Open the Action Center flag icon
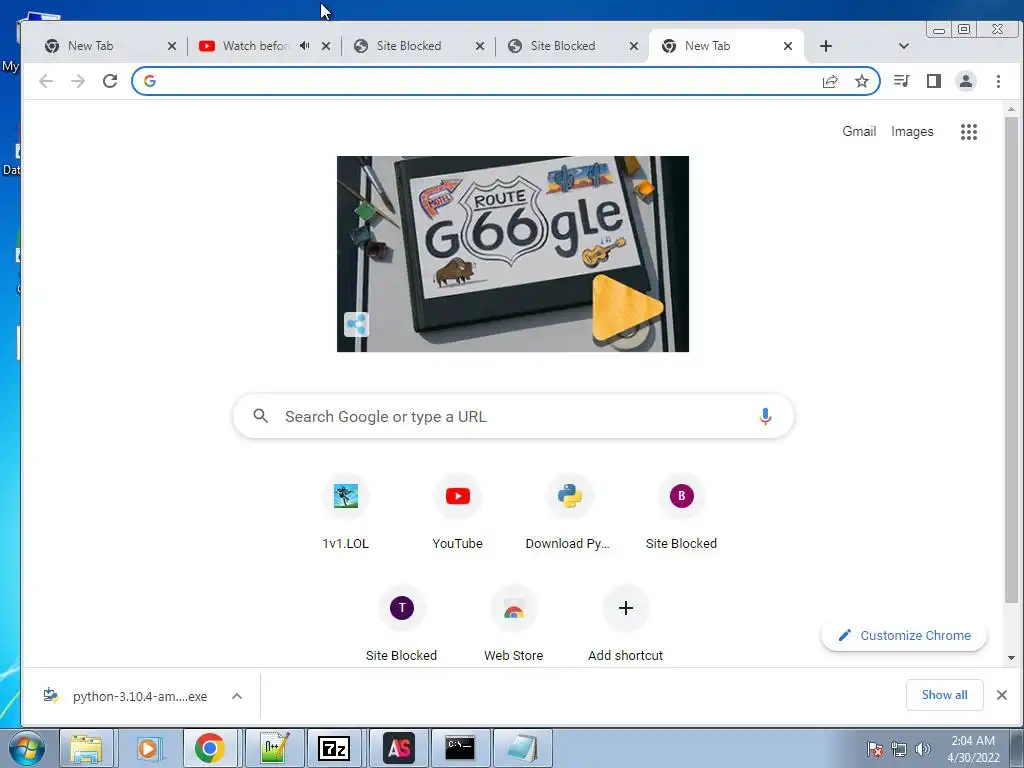The image size is (1024, 768). [875, 749]
